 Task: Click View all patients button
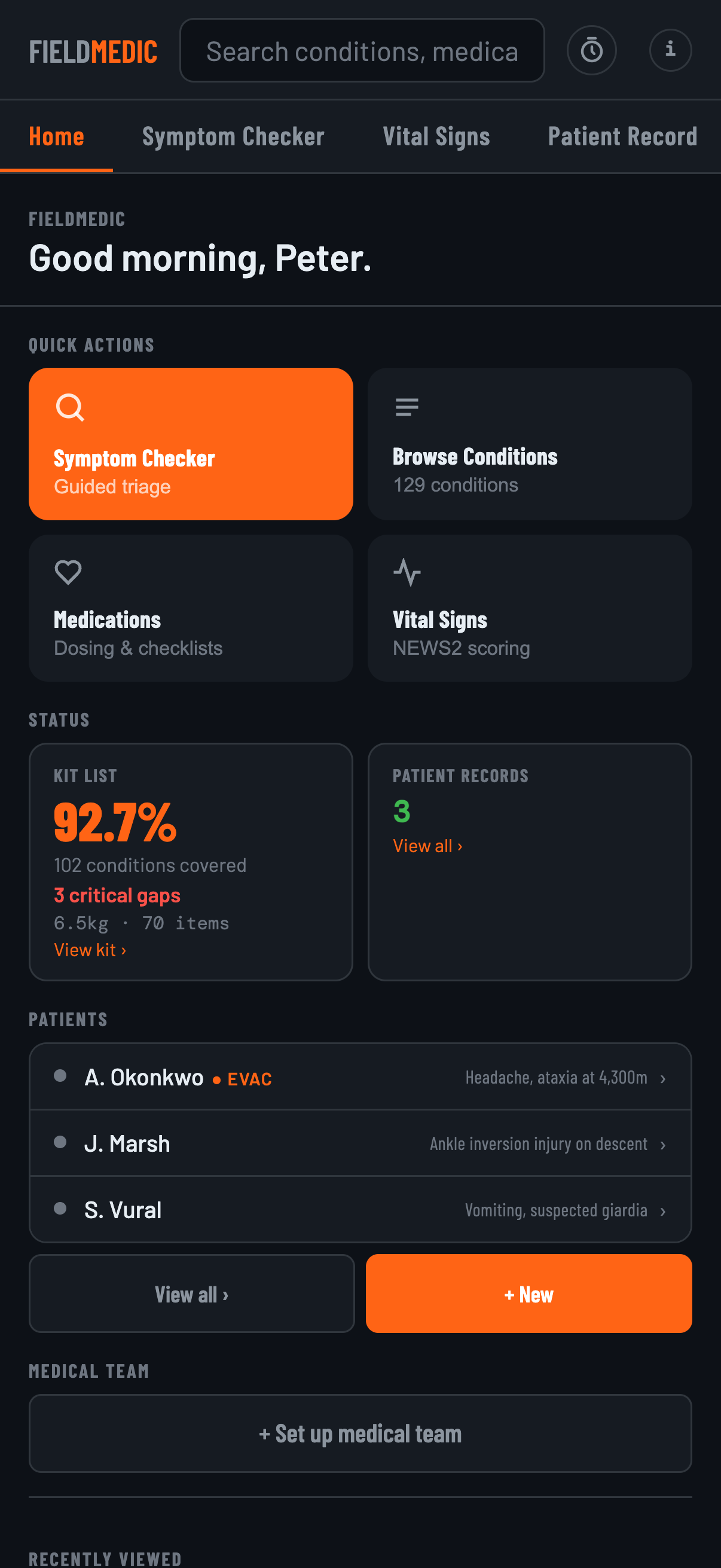[192, 1294]
